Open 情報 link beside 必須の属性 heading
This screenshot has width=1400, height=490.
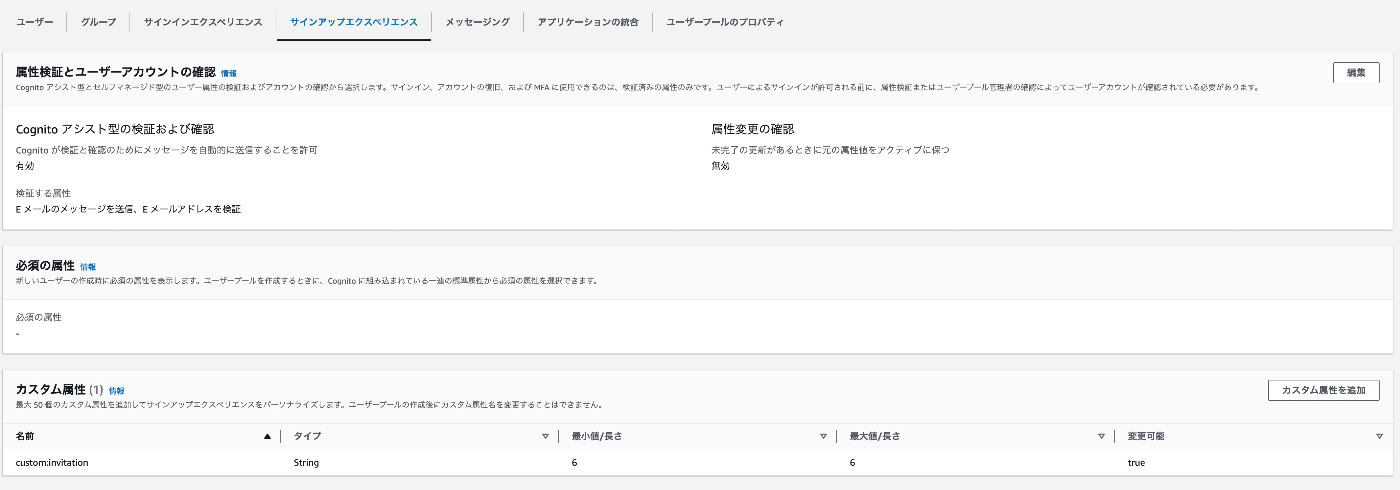click(88, 267)
